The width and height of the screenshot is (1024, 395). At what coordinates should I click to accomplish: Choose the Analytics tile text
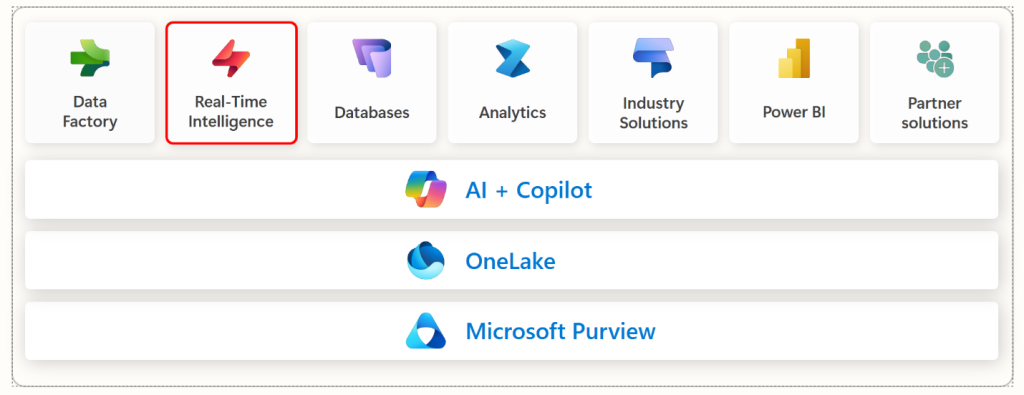click(513, 112)
